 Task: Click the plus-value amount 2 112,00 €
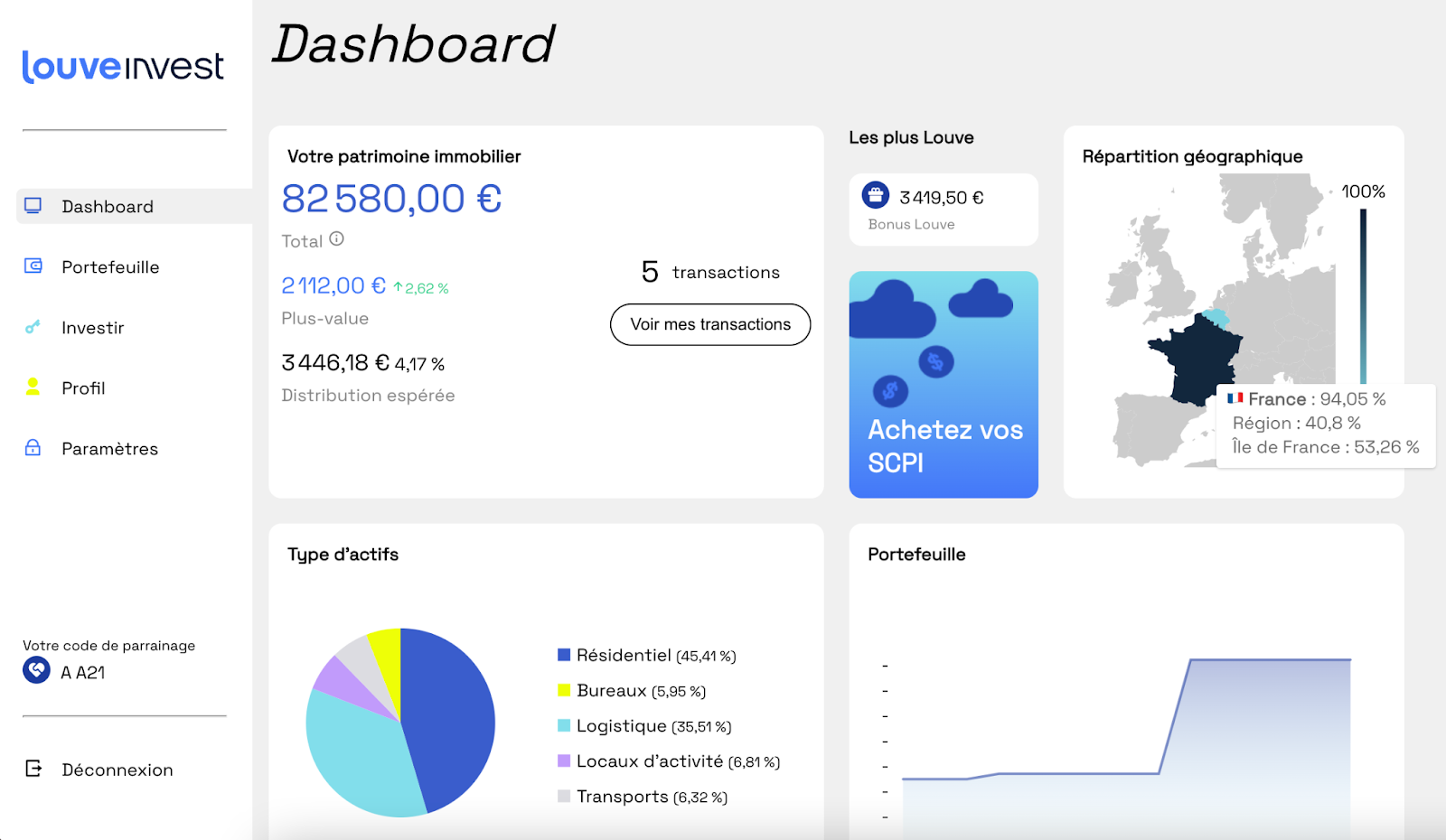tap(333, 285)
